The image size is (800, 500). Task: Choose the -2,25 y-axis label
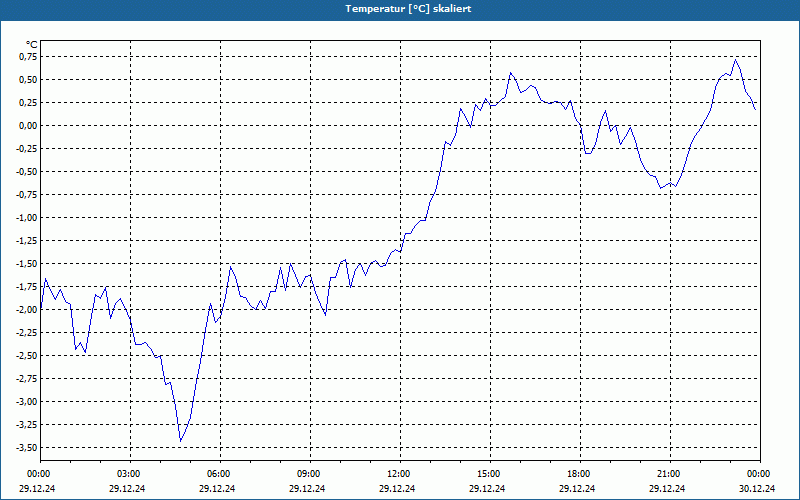pos(28,333)
